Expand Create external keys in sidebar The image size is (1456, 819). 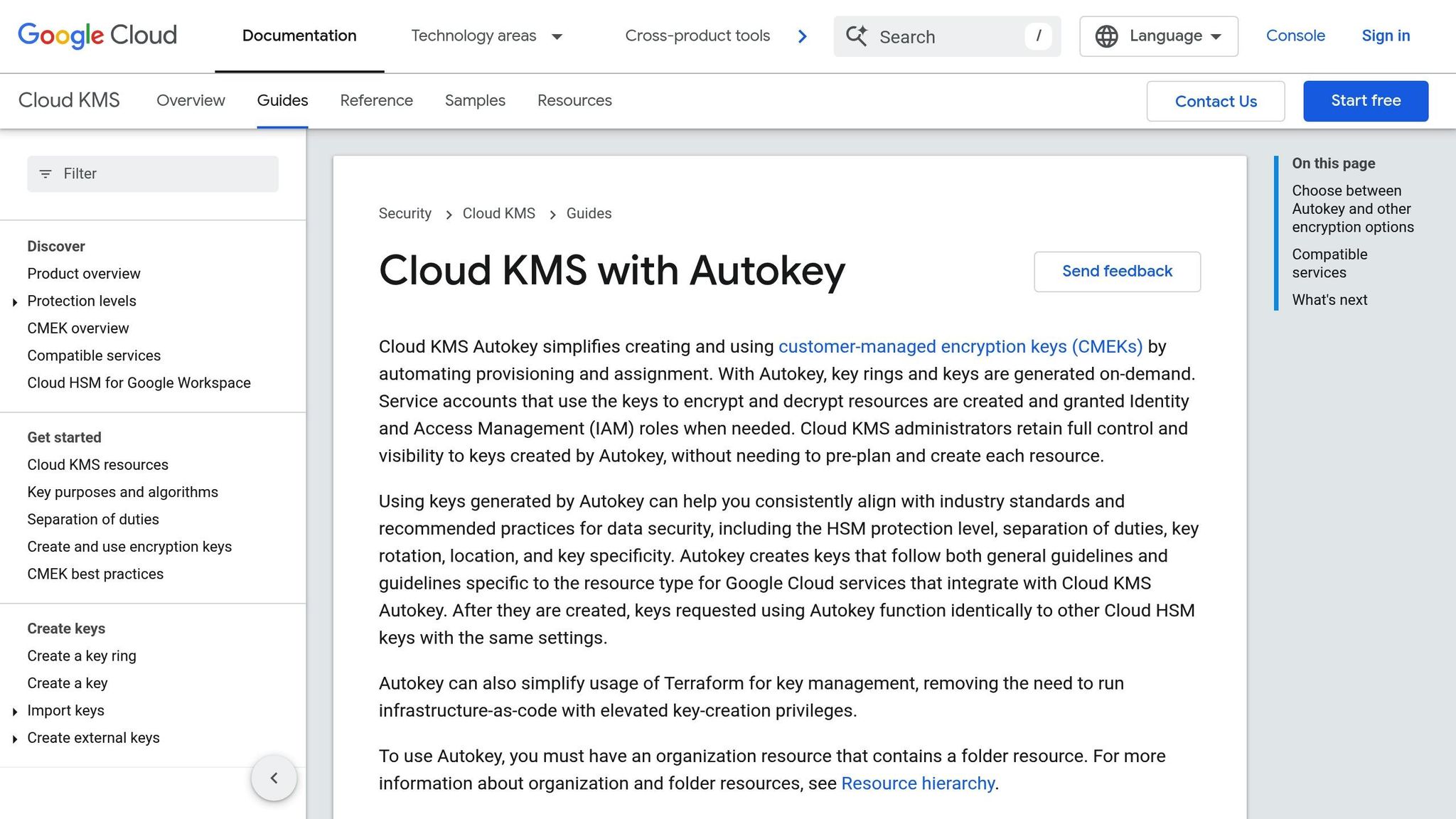coord(15,738)
